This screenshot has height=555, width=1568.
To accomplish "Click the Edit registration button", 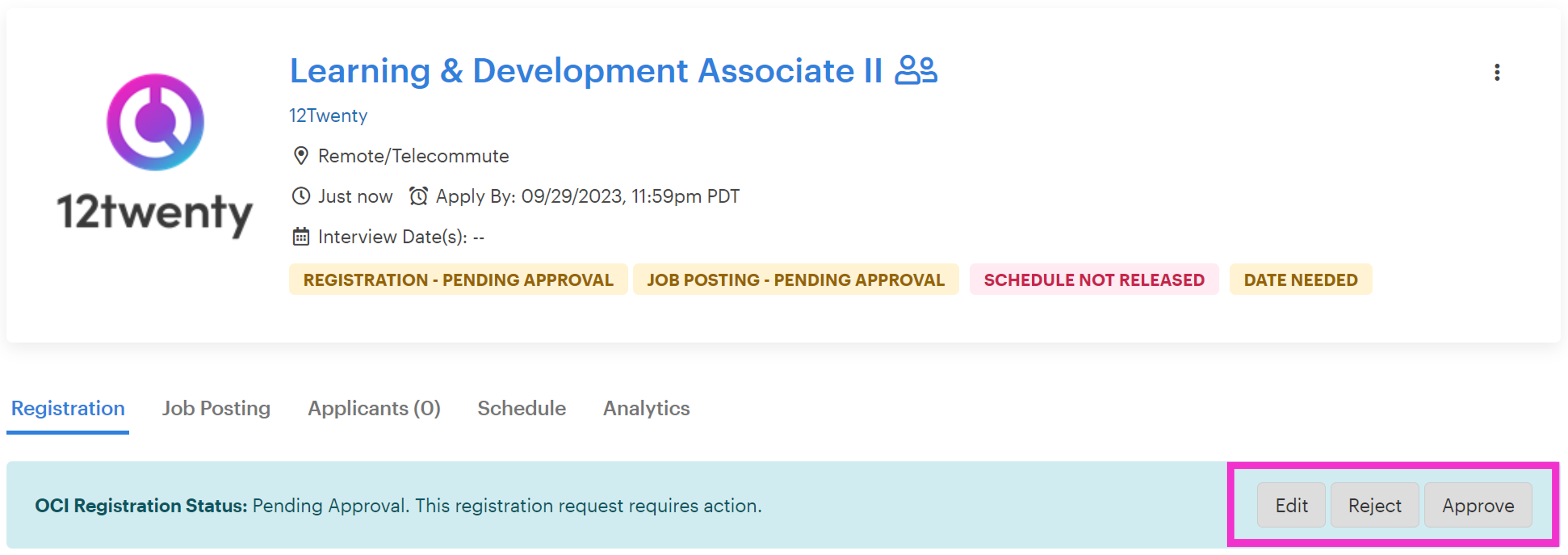I will tap(1291, 505).
